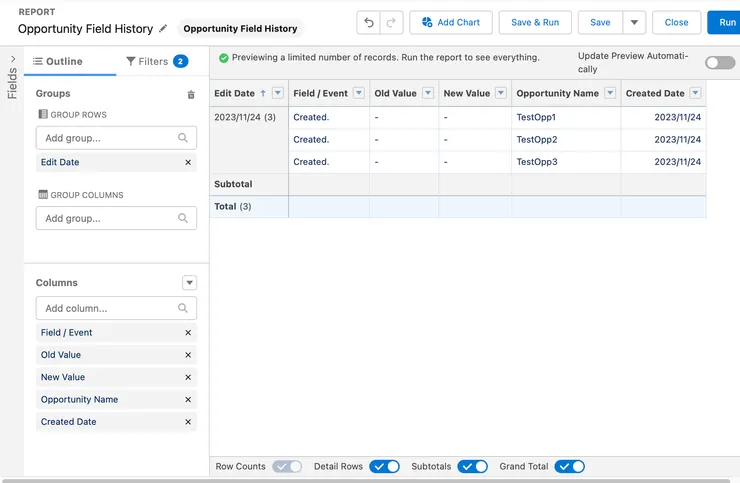The image size is (740, 483).
Task: Toggle the Row Counts switch
Action: [287, 466]
